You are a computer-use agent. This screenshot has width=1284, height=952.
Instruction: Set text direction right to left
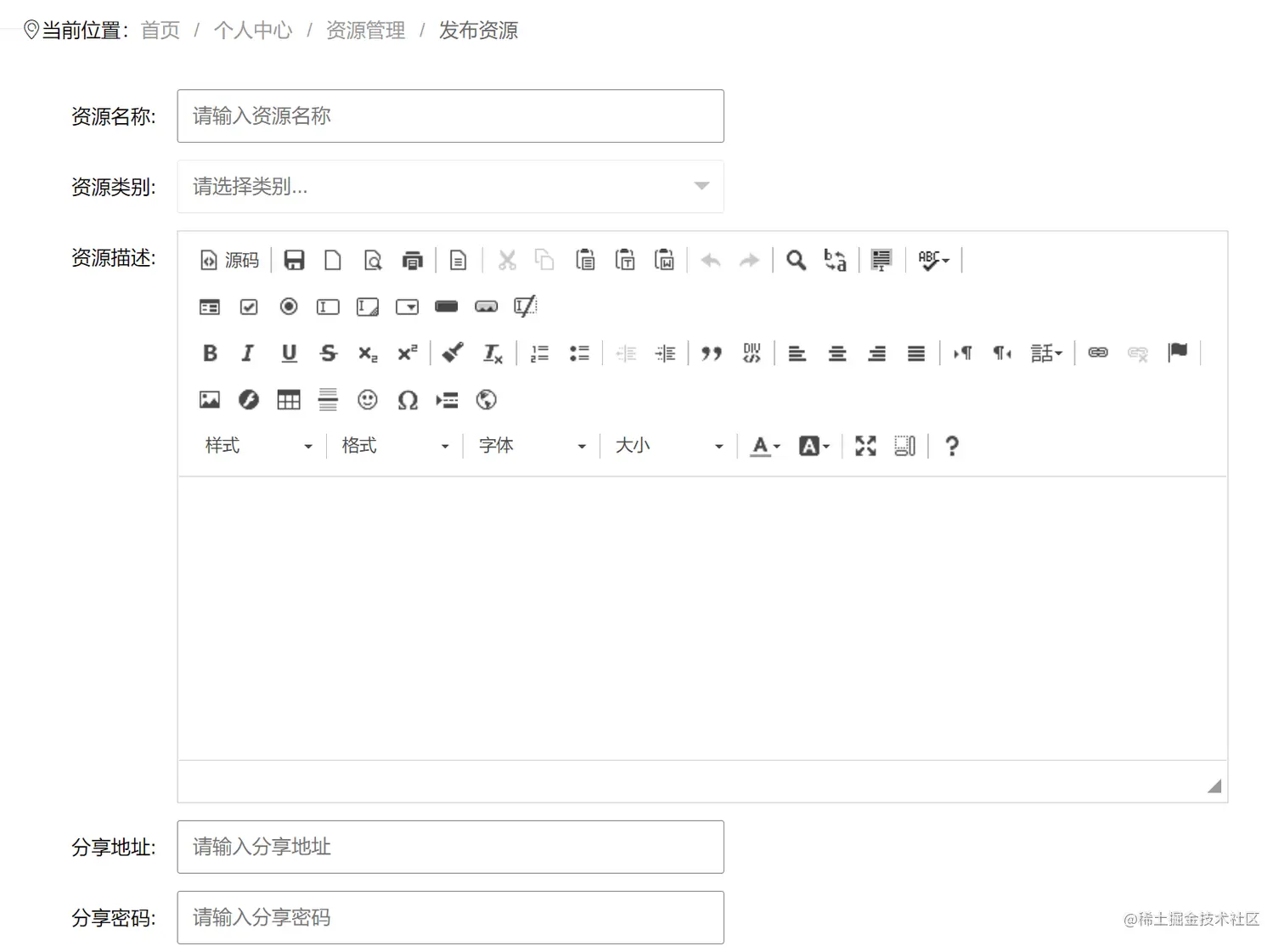point(1003,353)
